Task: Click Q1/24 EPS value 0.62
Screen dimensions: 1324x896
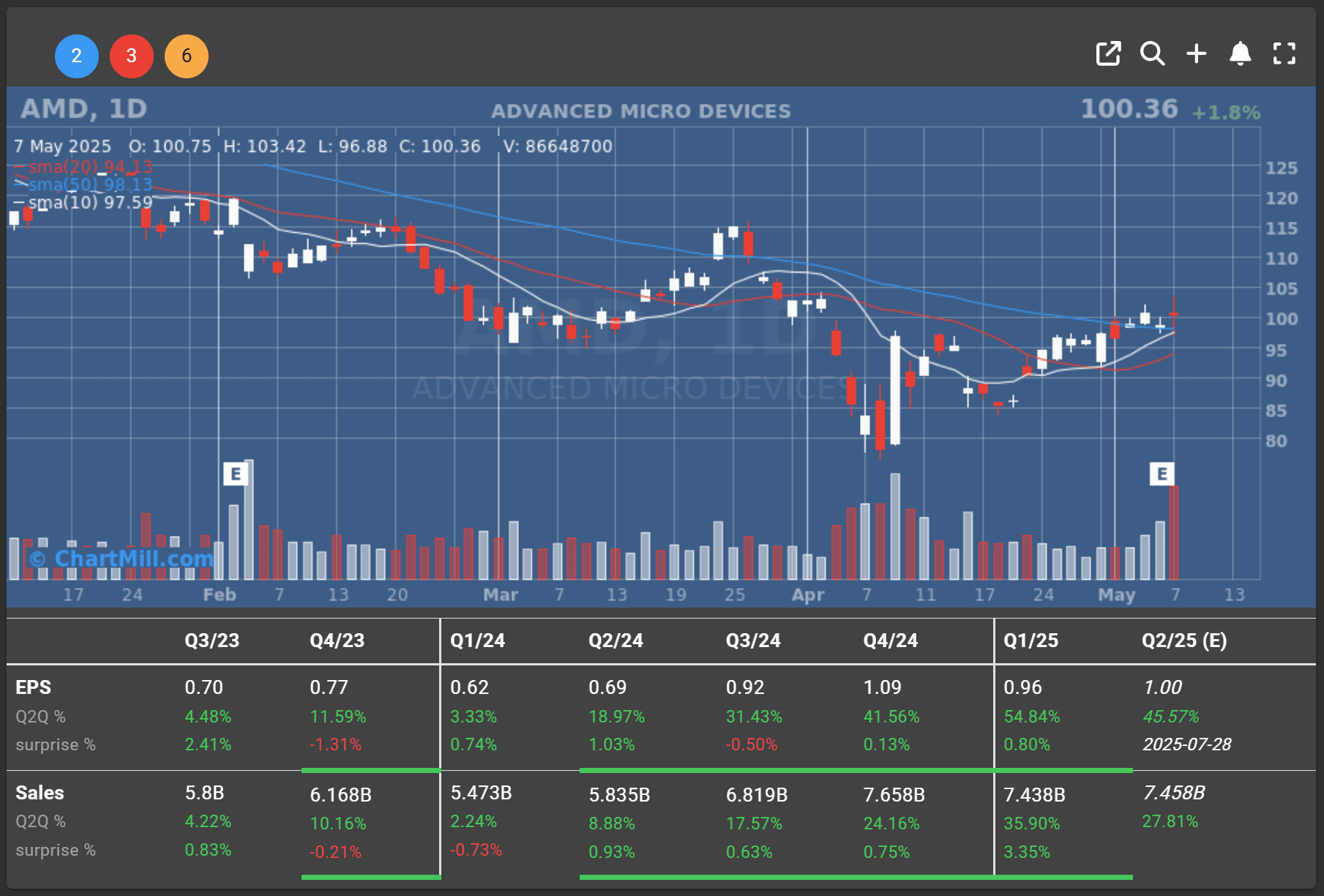Action: pyautogui.click(x=470, y=687)
